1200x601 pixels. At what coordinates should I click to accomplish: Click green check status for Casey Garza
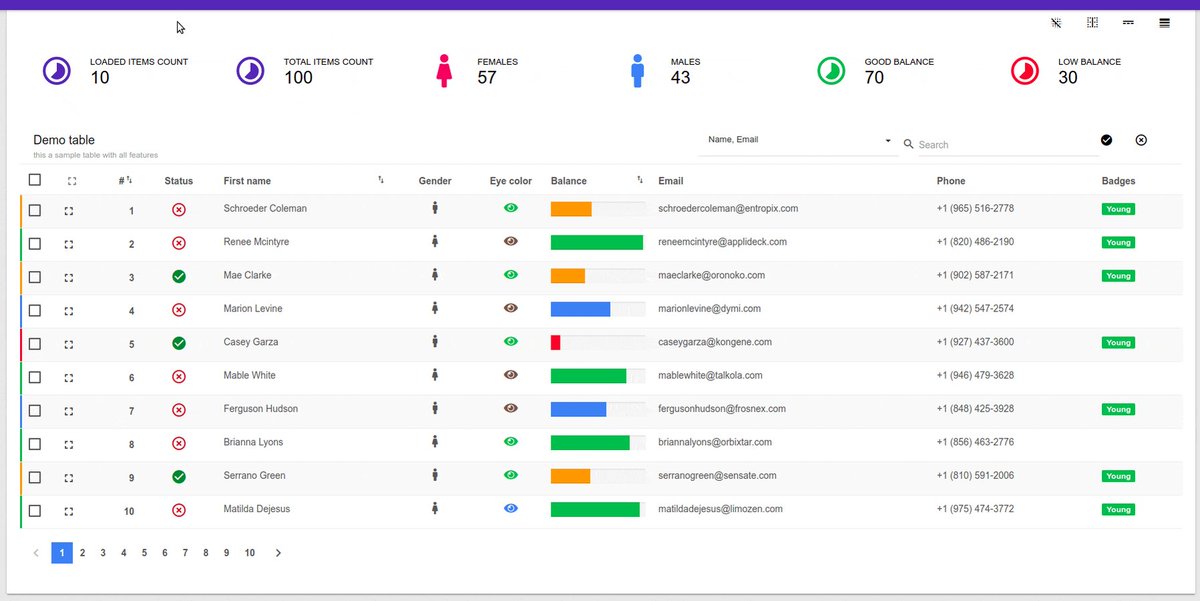coord(179,343)
